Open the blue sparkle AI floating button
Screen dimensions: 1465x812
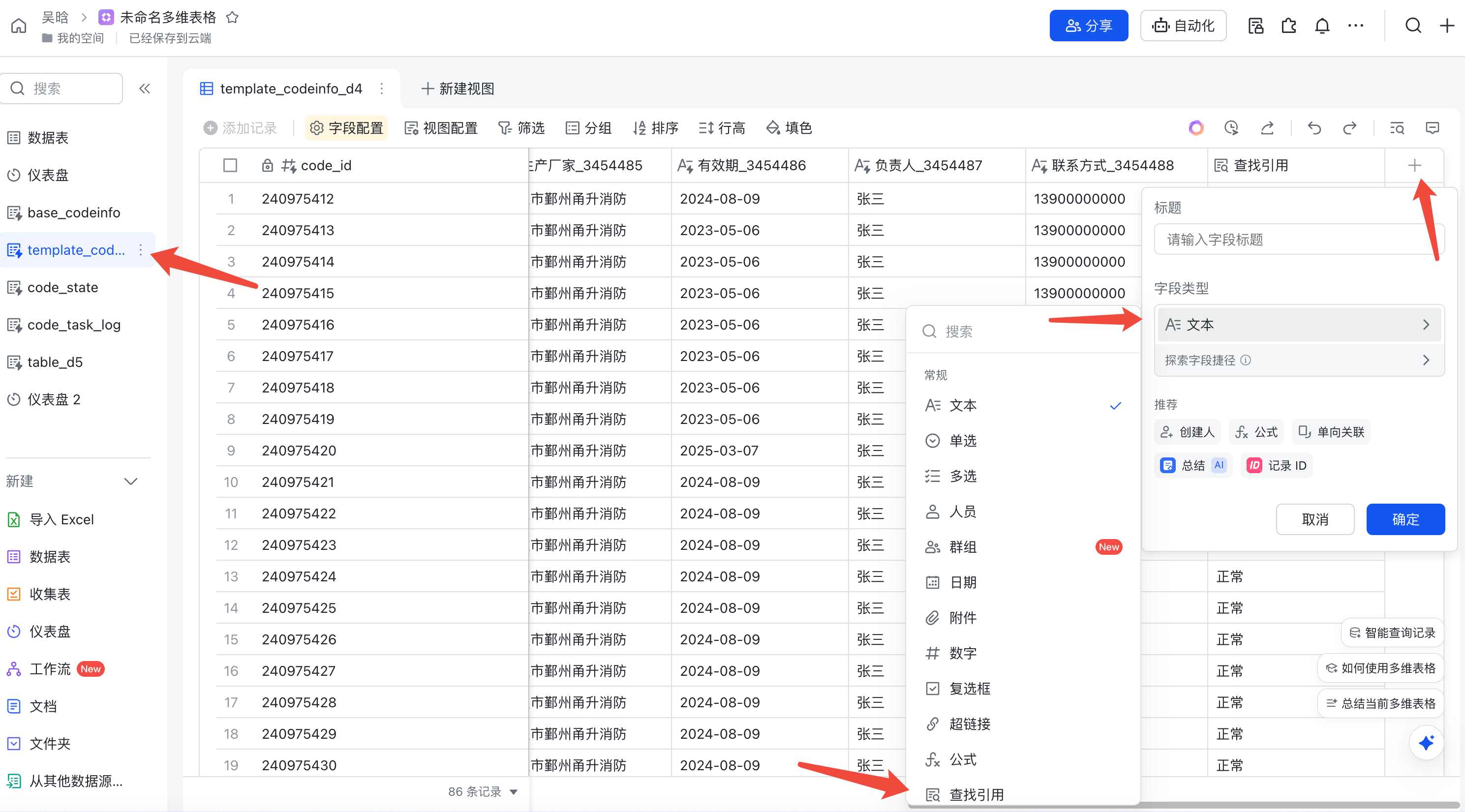[1426, 743]
